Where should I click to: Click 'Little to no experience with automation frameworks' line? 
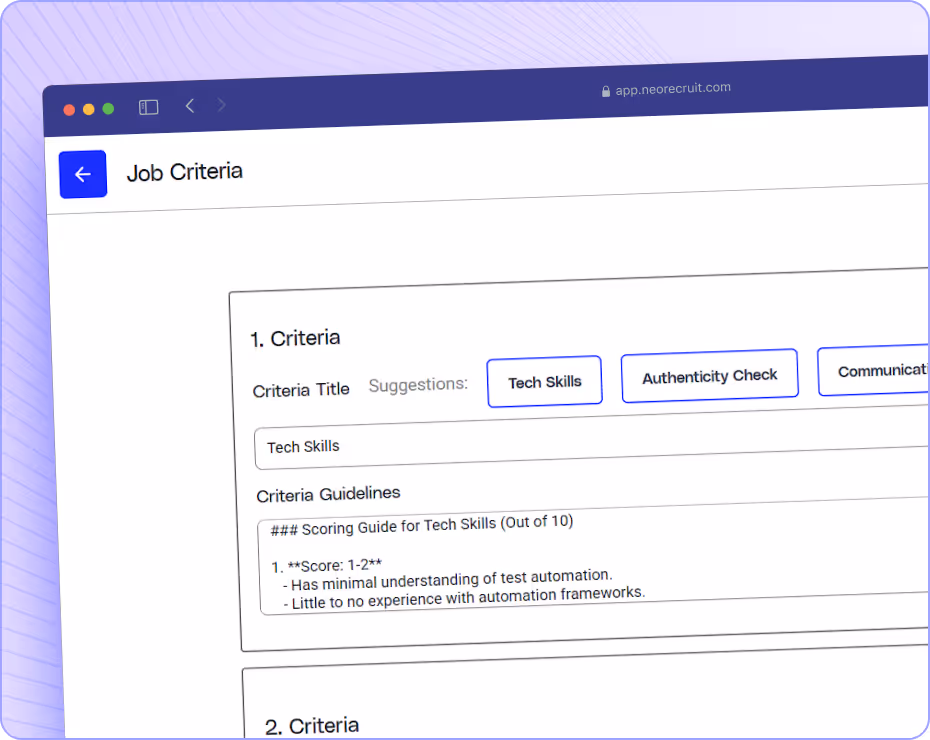pyautogui.click(x=464, y=597)
